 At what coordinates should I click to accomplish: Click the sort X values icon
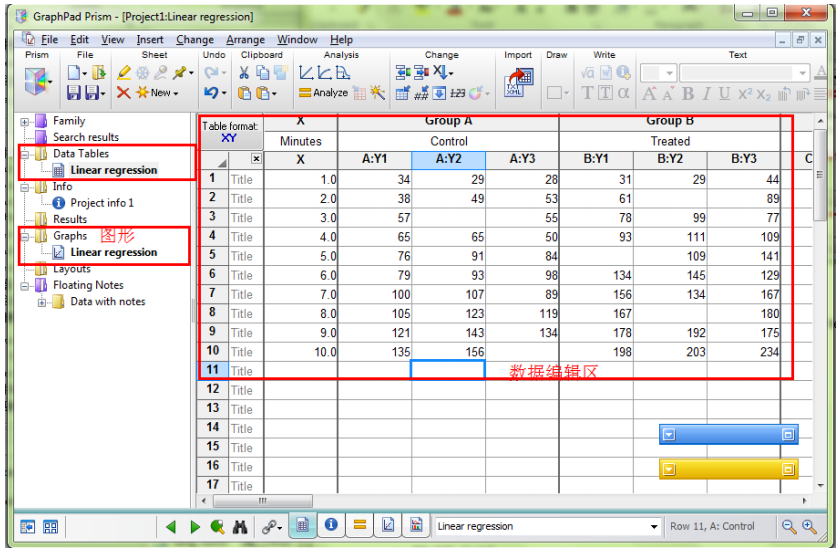pyautogui.click(x=440, y=73)
